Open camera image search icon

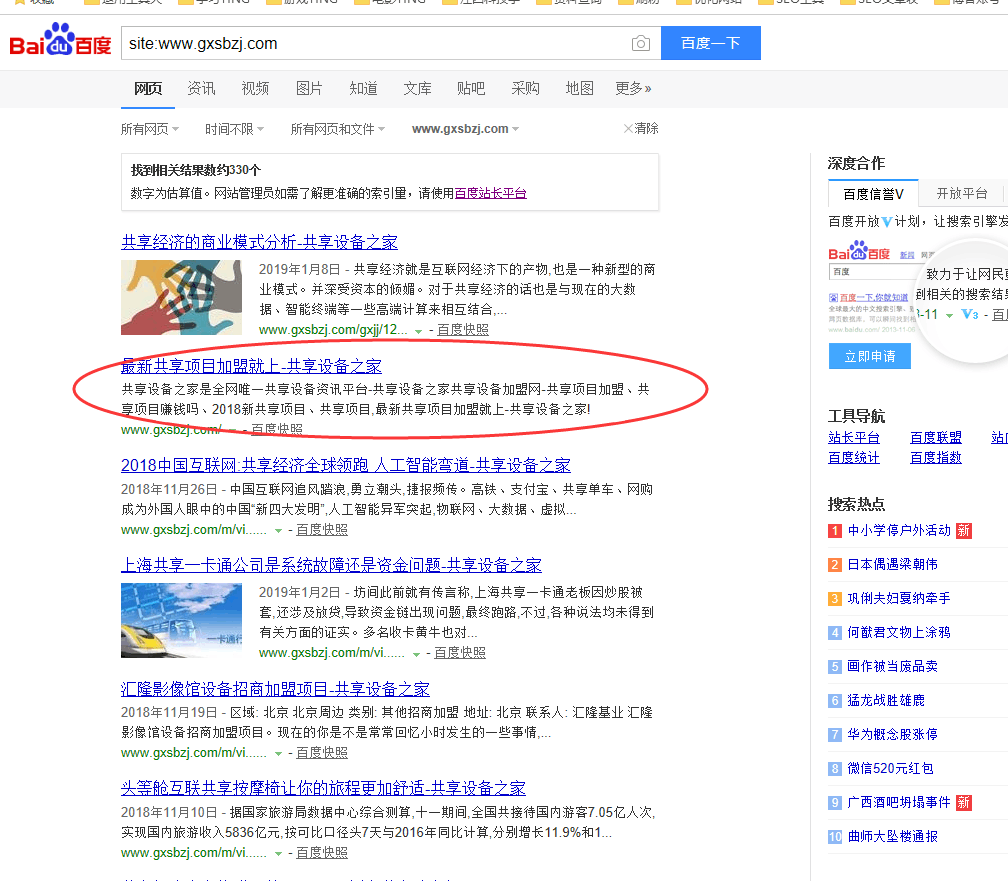pos(640,43)
